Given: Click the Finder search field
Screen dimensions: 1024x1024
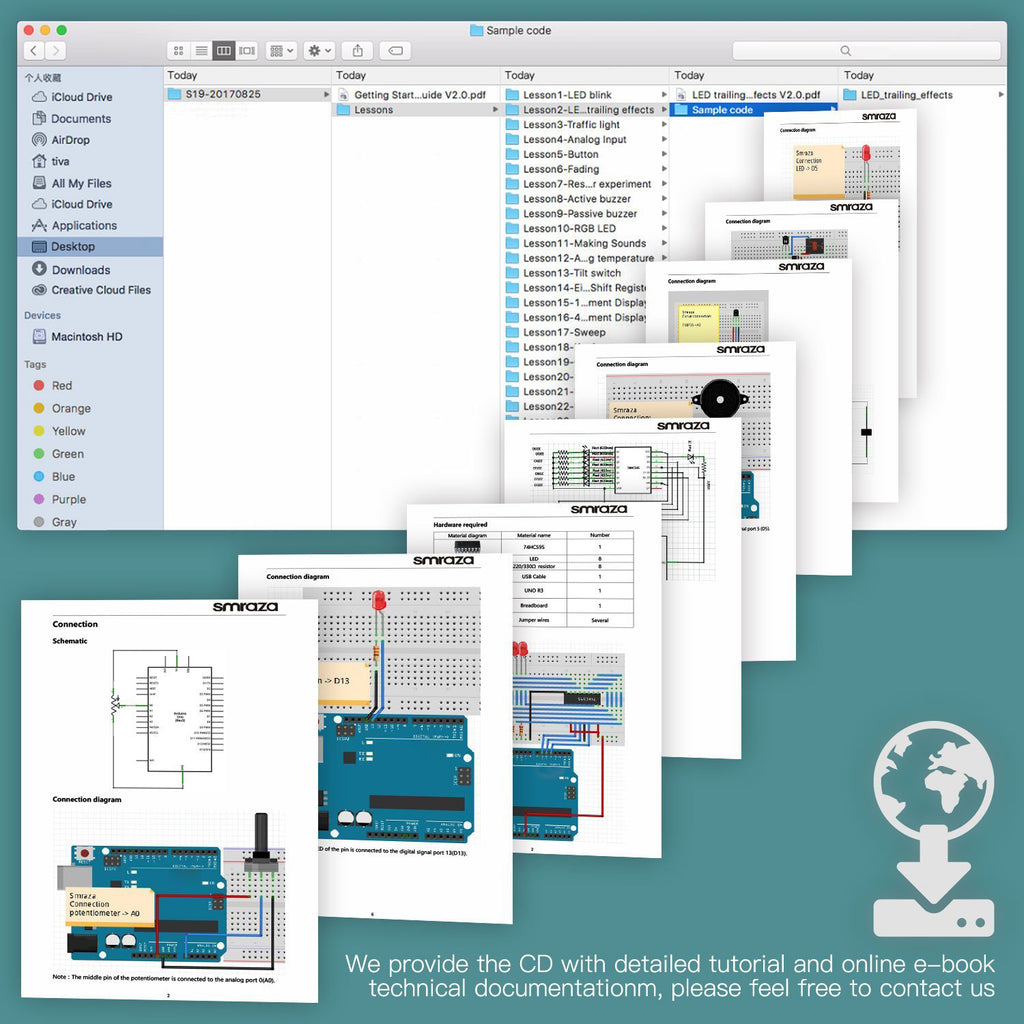Looking at the screenshot, I should [x=866, y=50].
